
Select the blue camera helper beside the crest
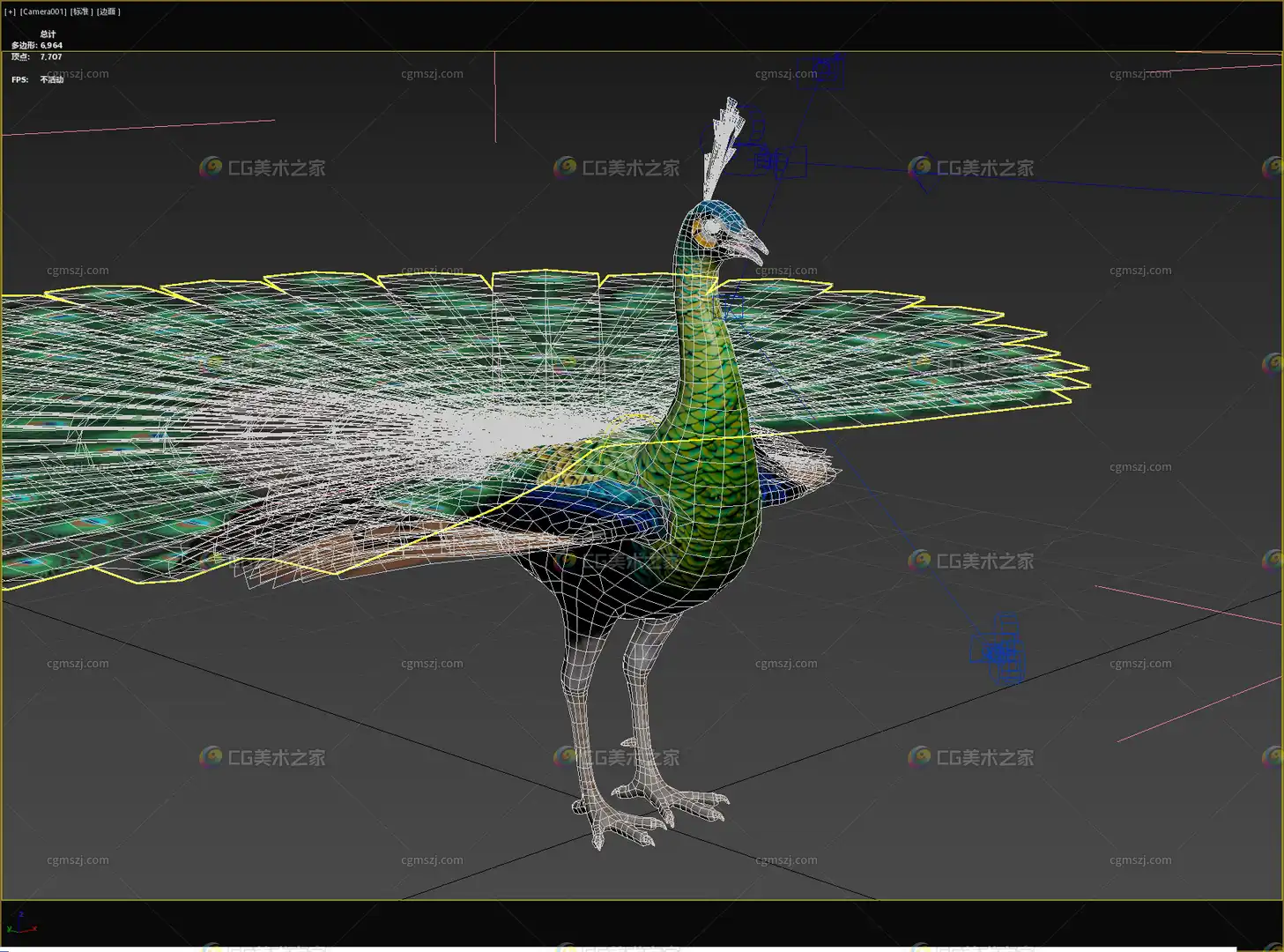pos(779,160)
